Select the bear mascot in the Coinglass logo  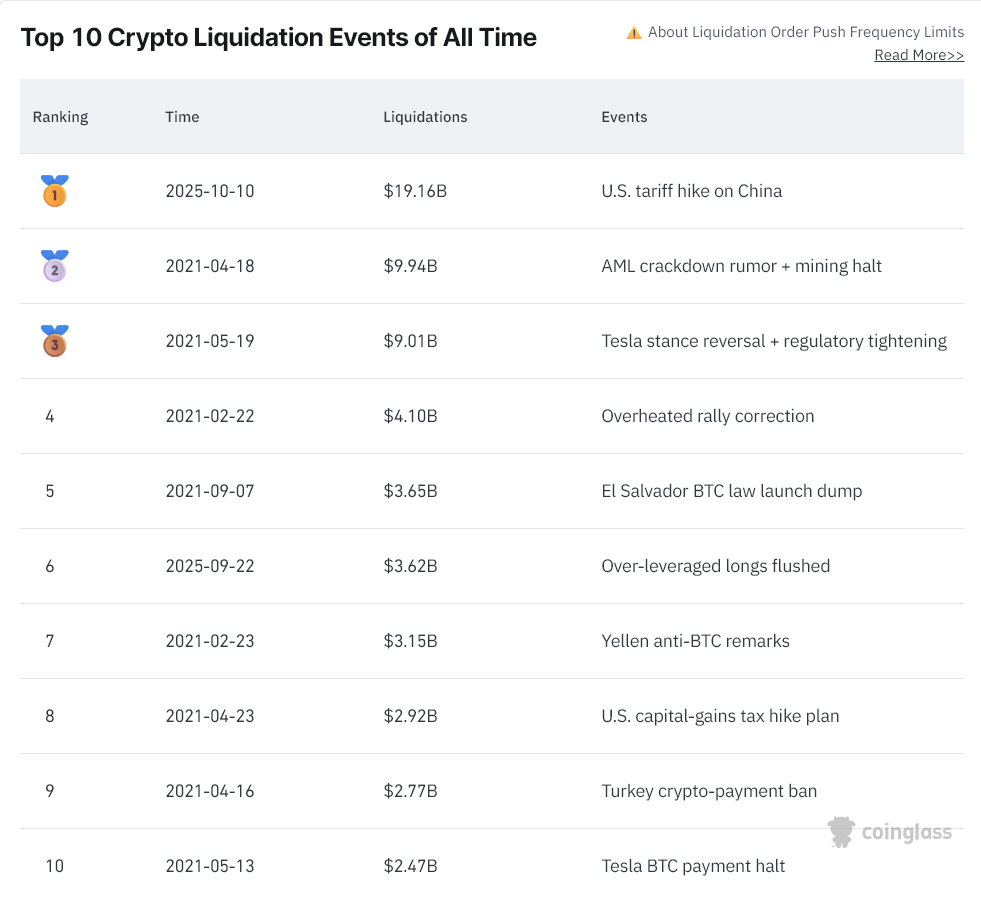(840, 831)
